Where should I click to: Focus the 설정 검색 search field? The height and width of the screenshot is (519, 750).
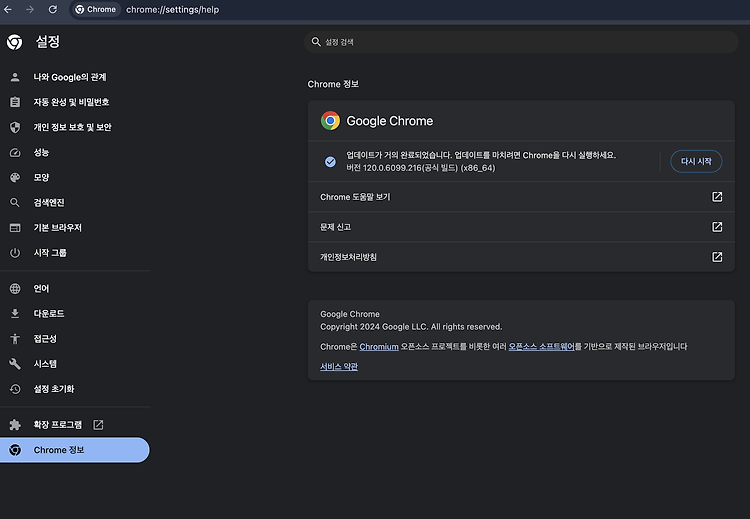pyautogui.click(x=521, y=42)
